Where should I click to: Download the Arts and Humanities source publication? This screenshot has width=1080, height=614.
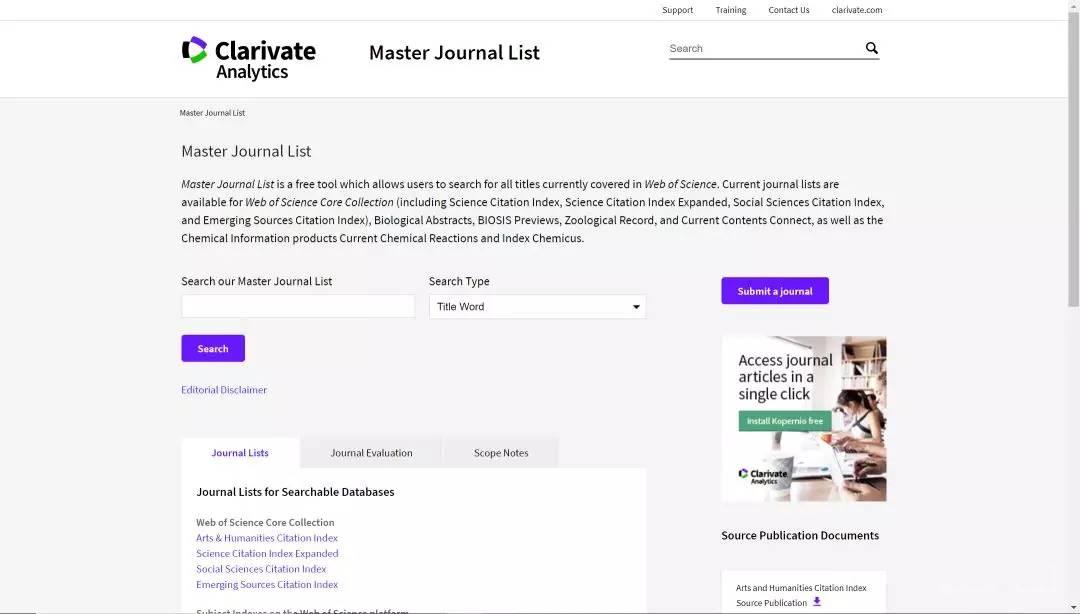click(817, 602)
